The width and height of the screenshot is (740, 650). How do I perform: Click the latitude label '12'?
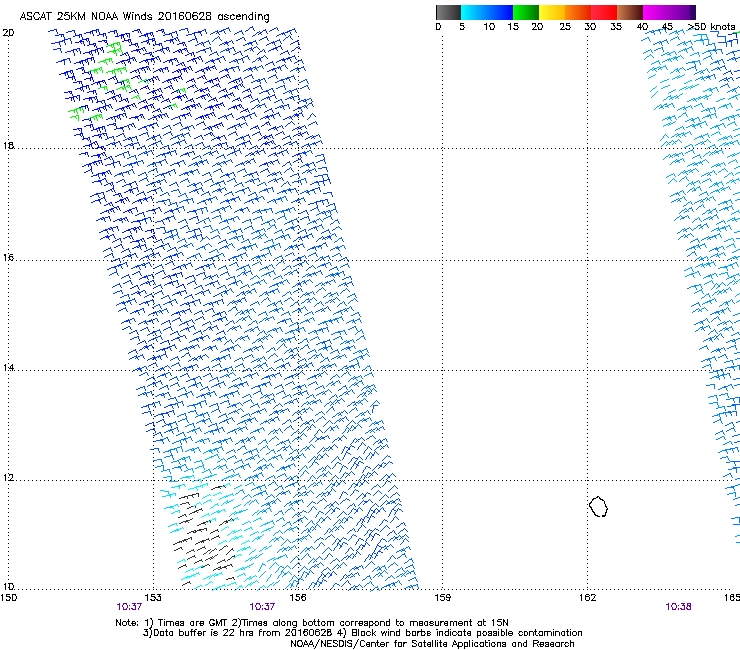pos(8,478)
